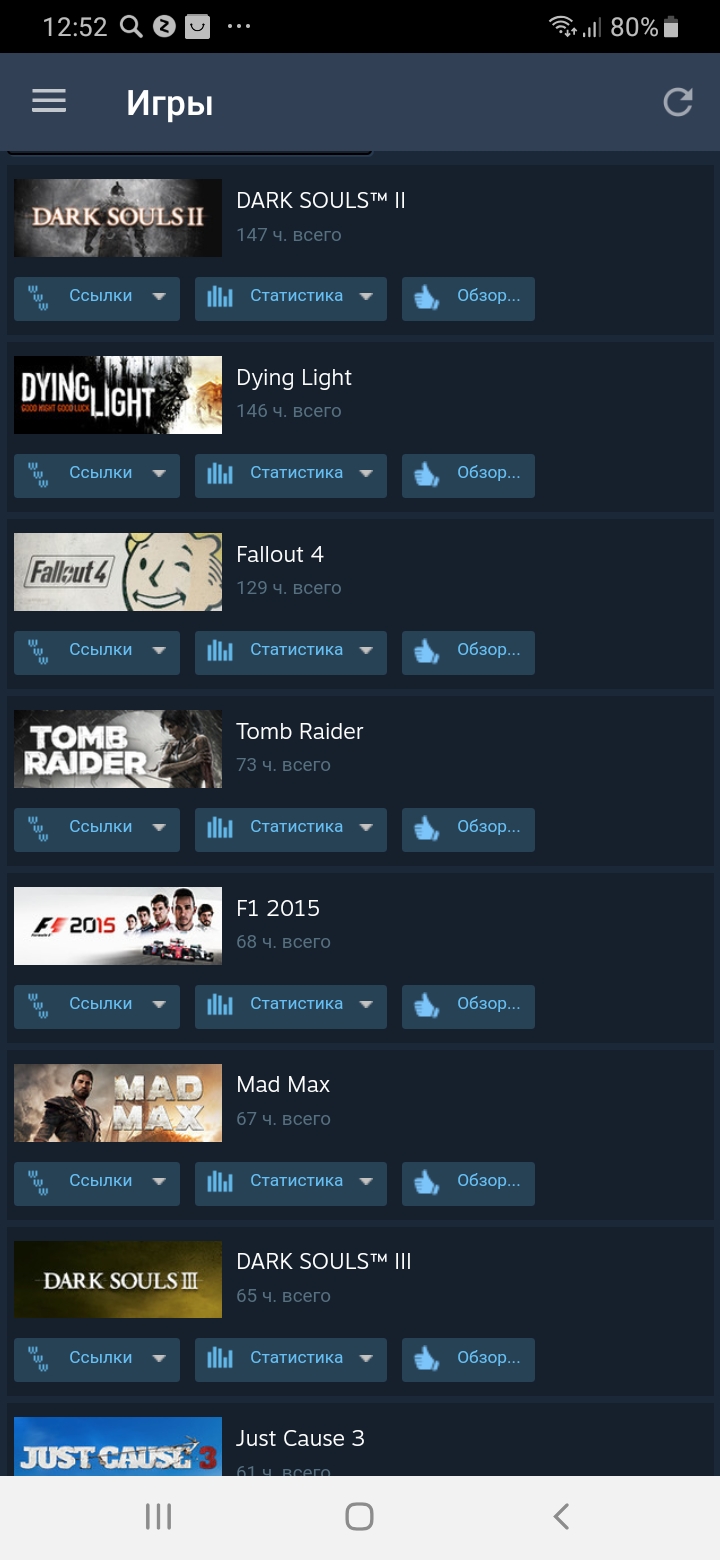Tap links icon for Fallout 4
The width and height of the screenshot is (720, 1560).
(38, 651)
